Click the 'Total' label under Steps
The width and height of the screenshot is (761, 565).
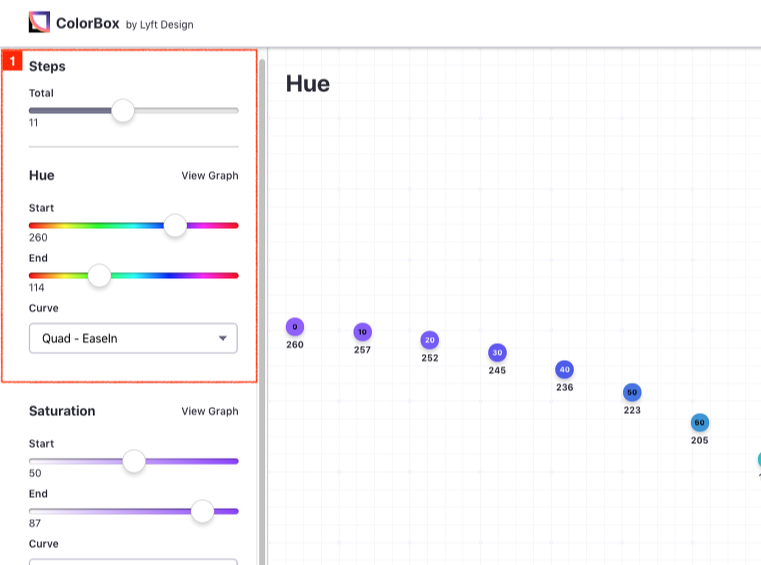coord(41,93)
